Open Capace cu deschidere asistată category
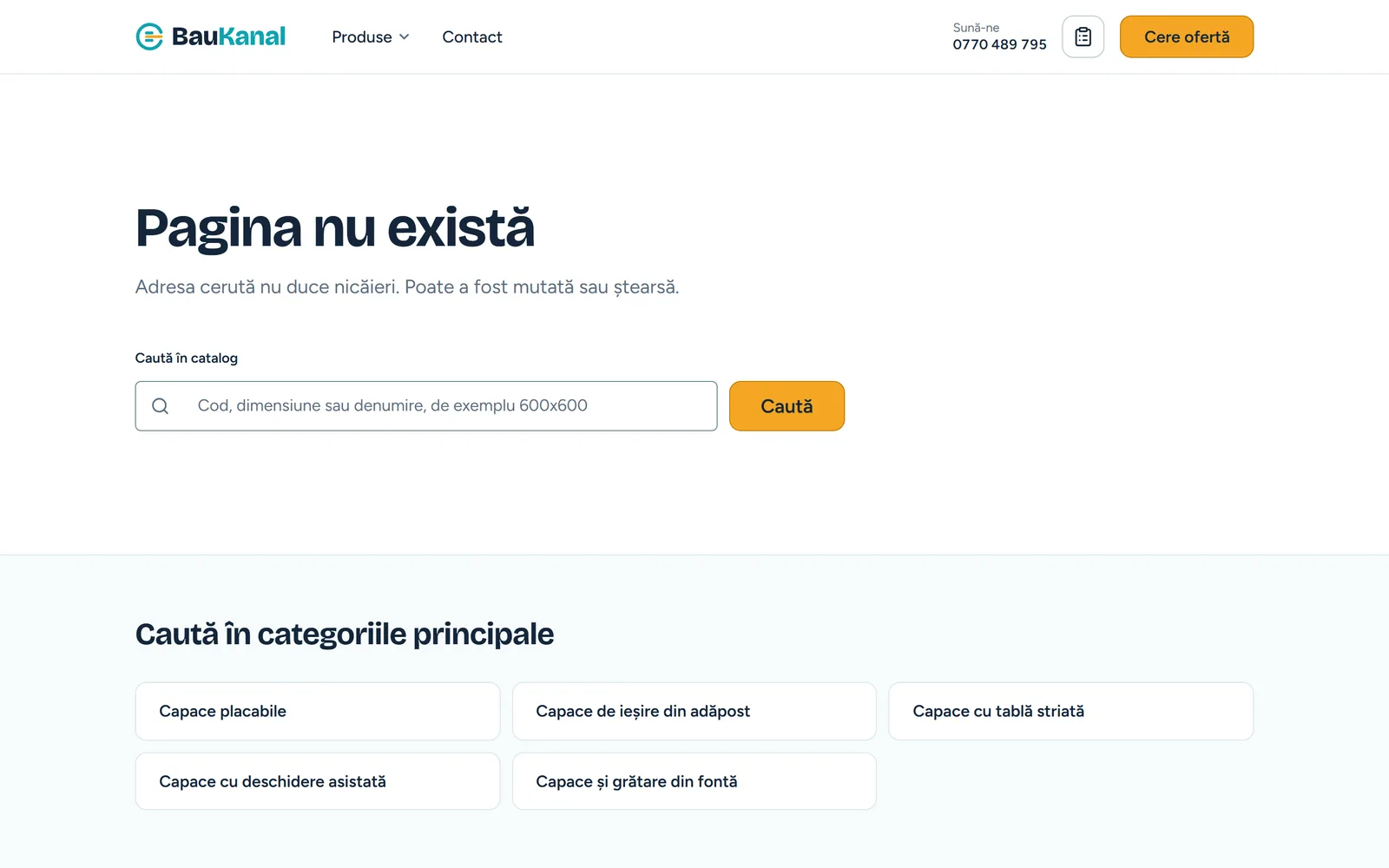The image size is (1389, 868). 318,781
